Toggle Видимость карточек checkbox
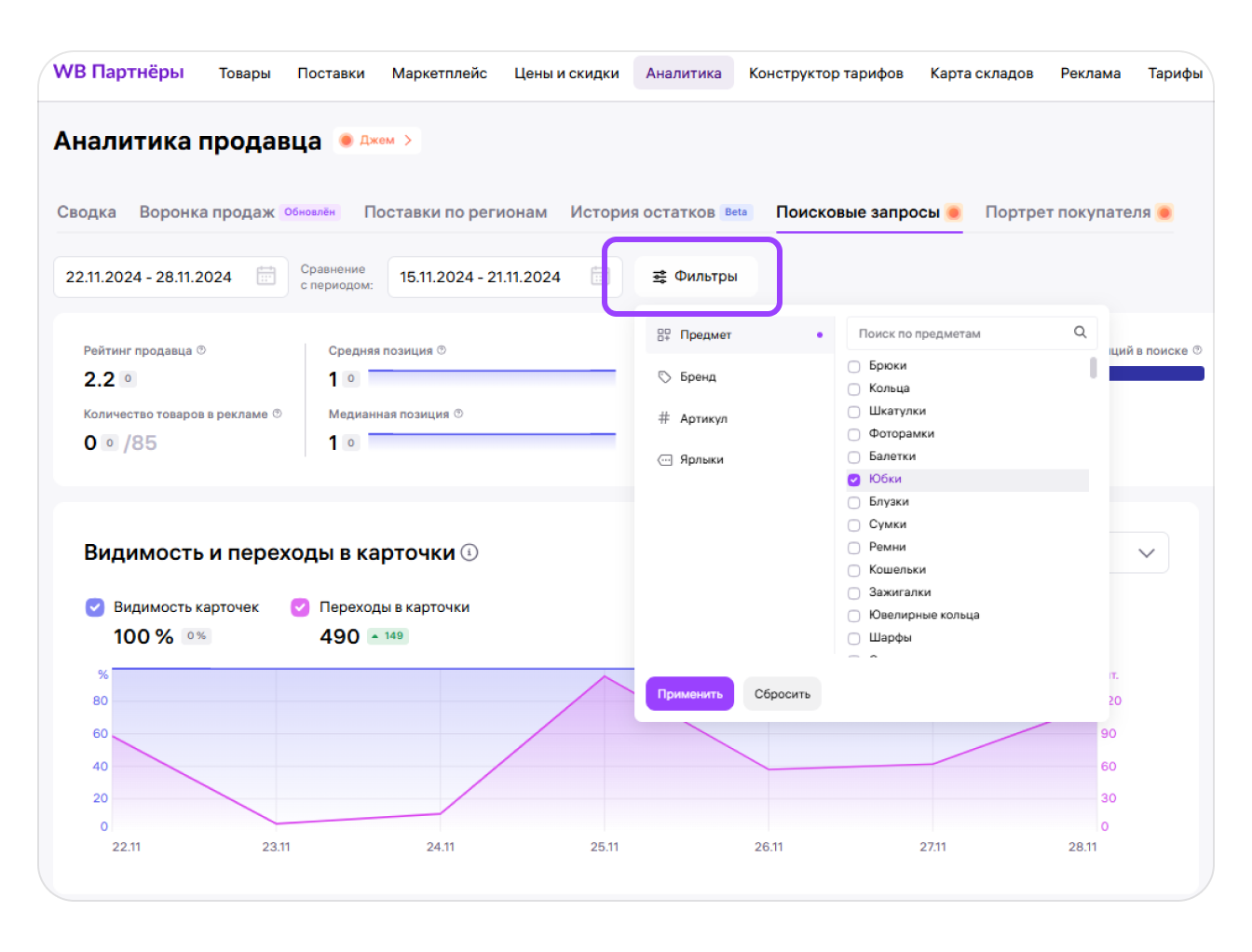This screenshot has width=1252, height=952. coord(95,607)
